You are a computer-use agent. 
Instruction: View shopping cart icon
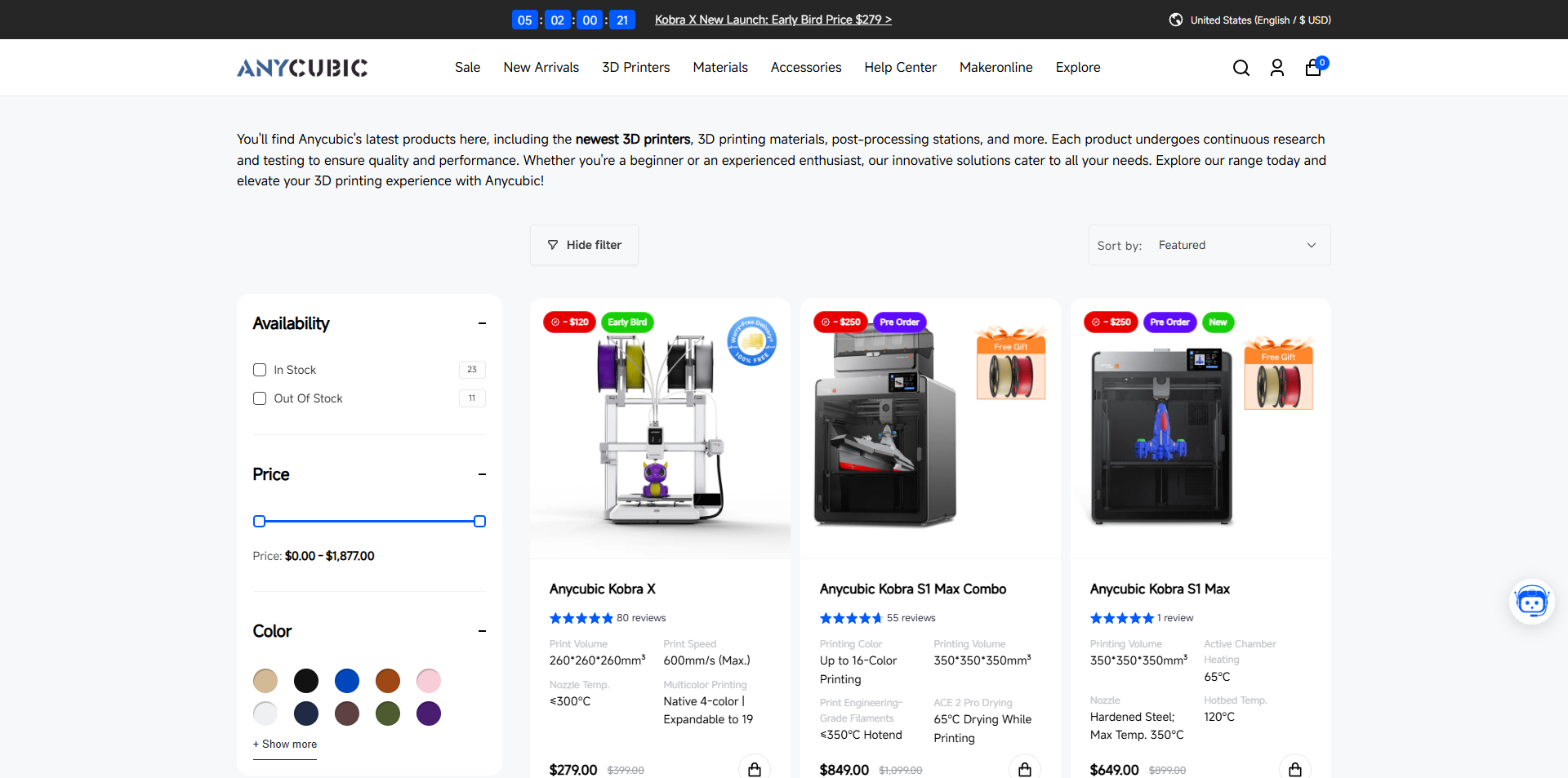click(x=1312, y=69)
